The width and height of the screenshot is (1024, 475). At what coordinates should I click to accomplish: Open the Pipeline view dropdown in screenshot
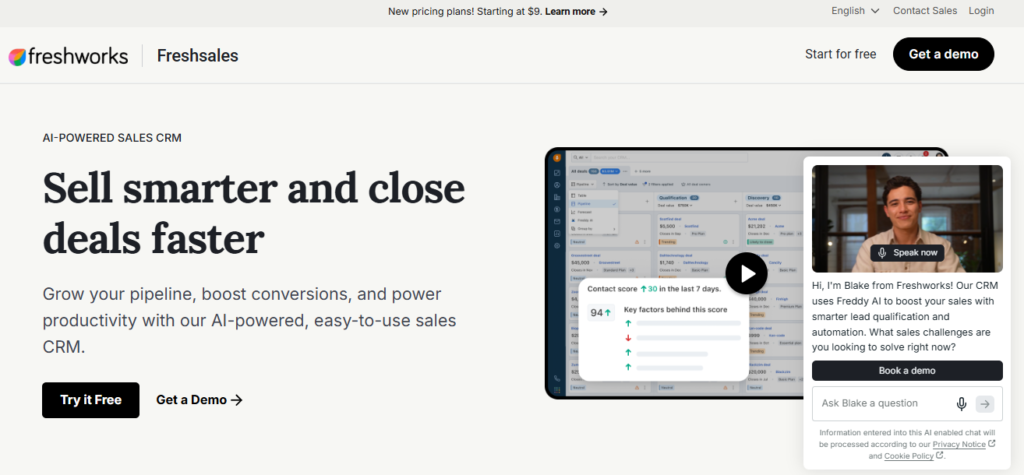pyautogui.click(x=583, y=185)
